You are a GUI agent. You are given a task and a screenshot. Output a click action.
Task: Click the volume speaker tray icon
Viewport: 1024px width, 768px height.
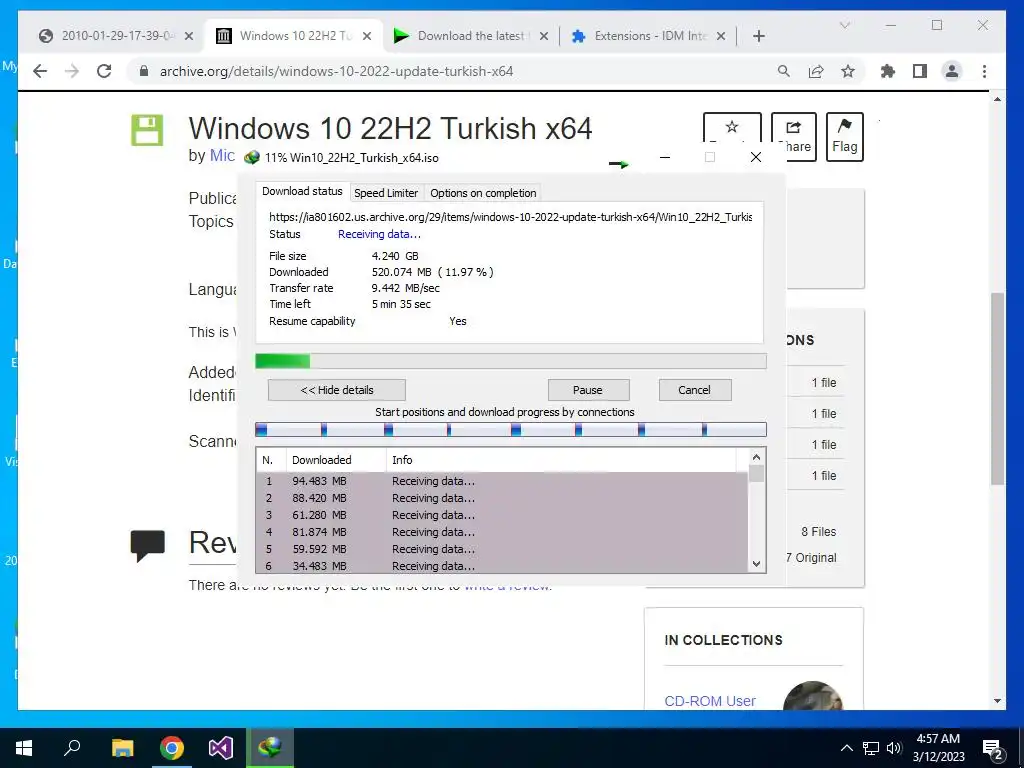point(894,748)
